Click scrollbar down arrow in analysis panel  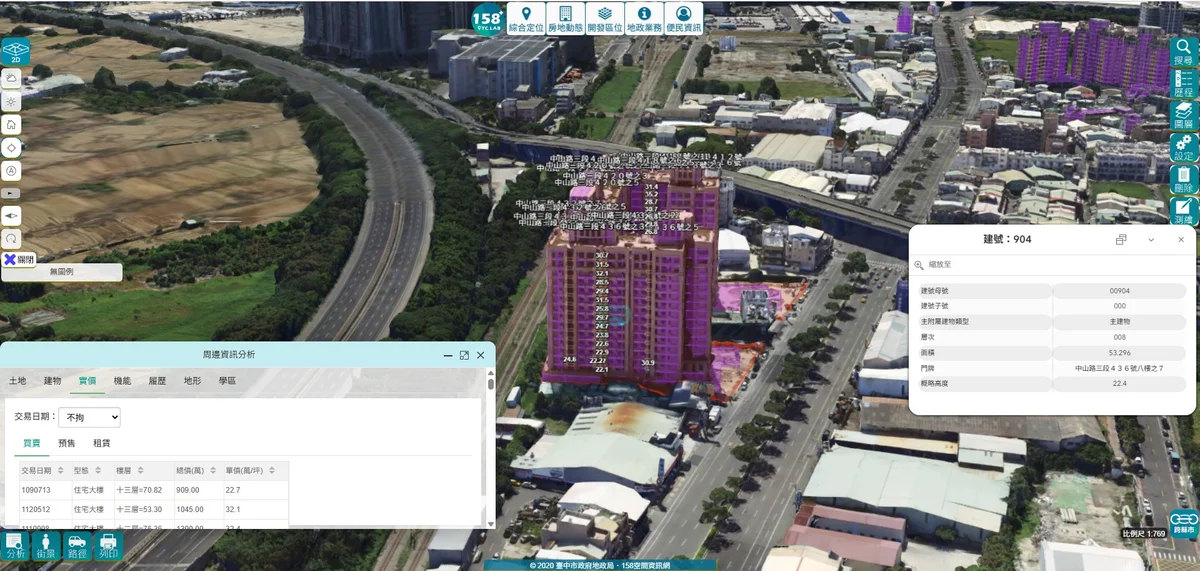pyautogui.click(x=491, y=522)
